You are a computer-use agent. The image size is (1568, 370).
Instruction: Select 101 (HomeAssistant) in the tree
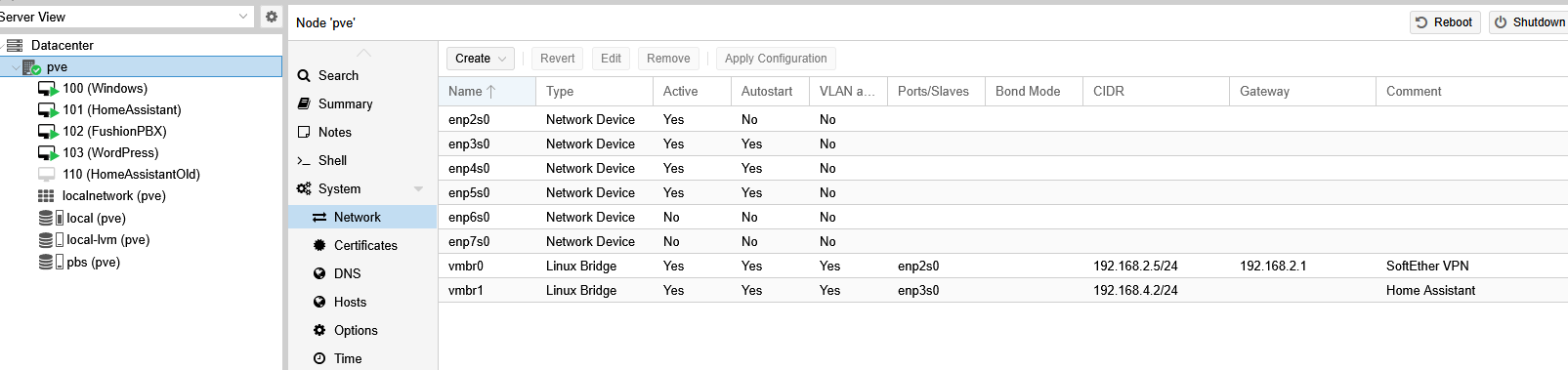pos(122,110)
